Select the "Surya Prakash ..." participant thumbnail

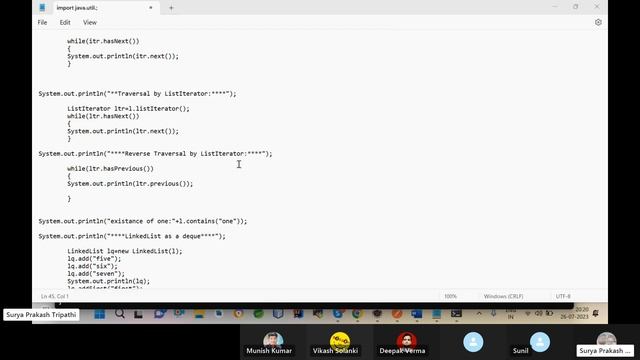point(606,342)
